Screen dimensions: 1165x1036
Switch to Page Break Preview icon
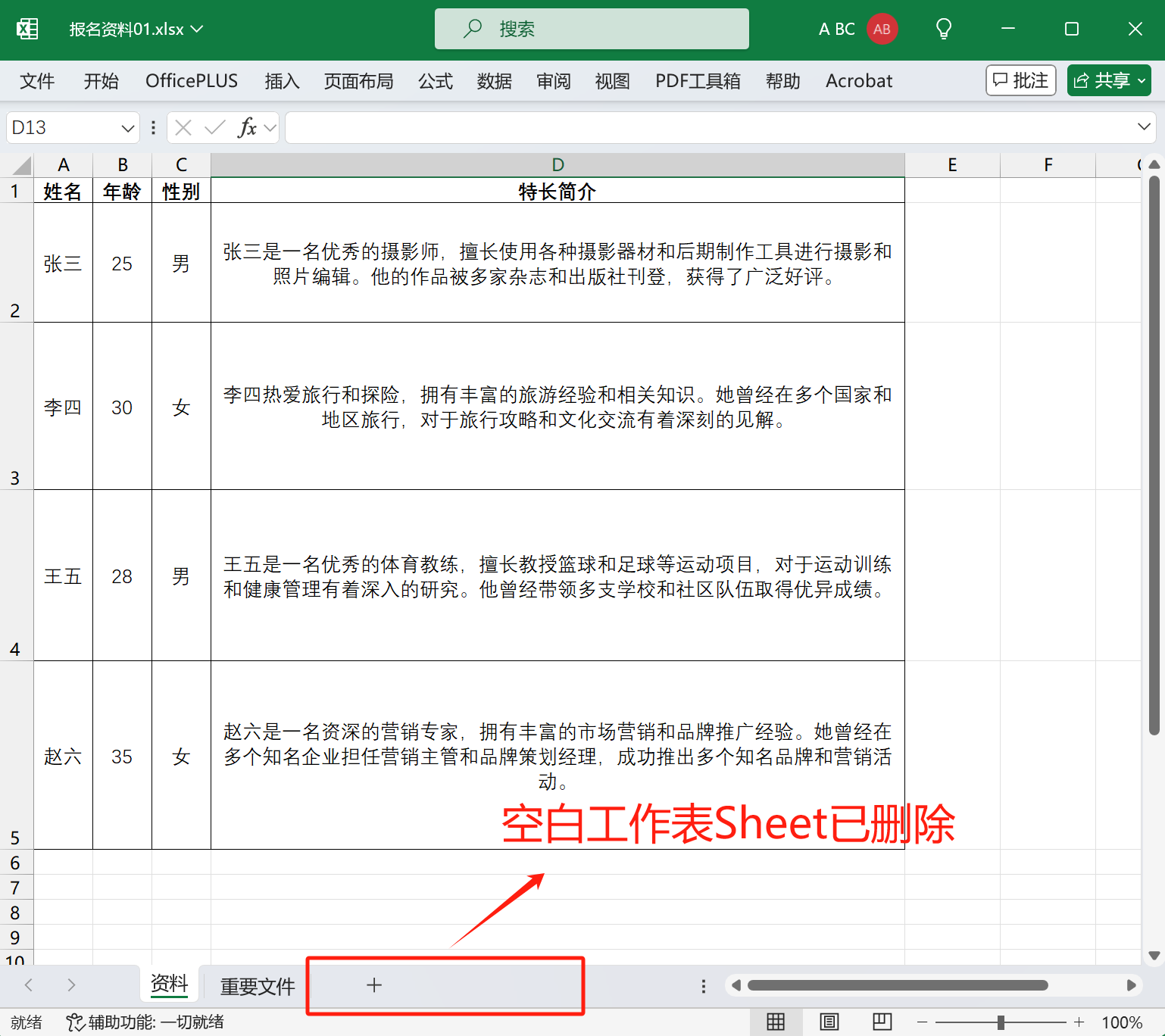(882, 1022)
